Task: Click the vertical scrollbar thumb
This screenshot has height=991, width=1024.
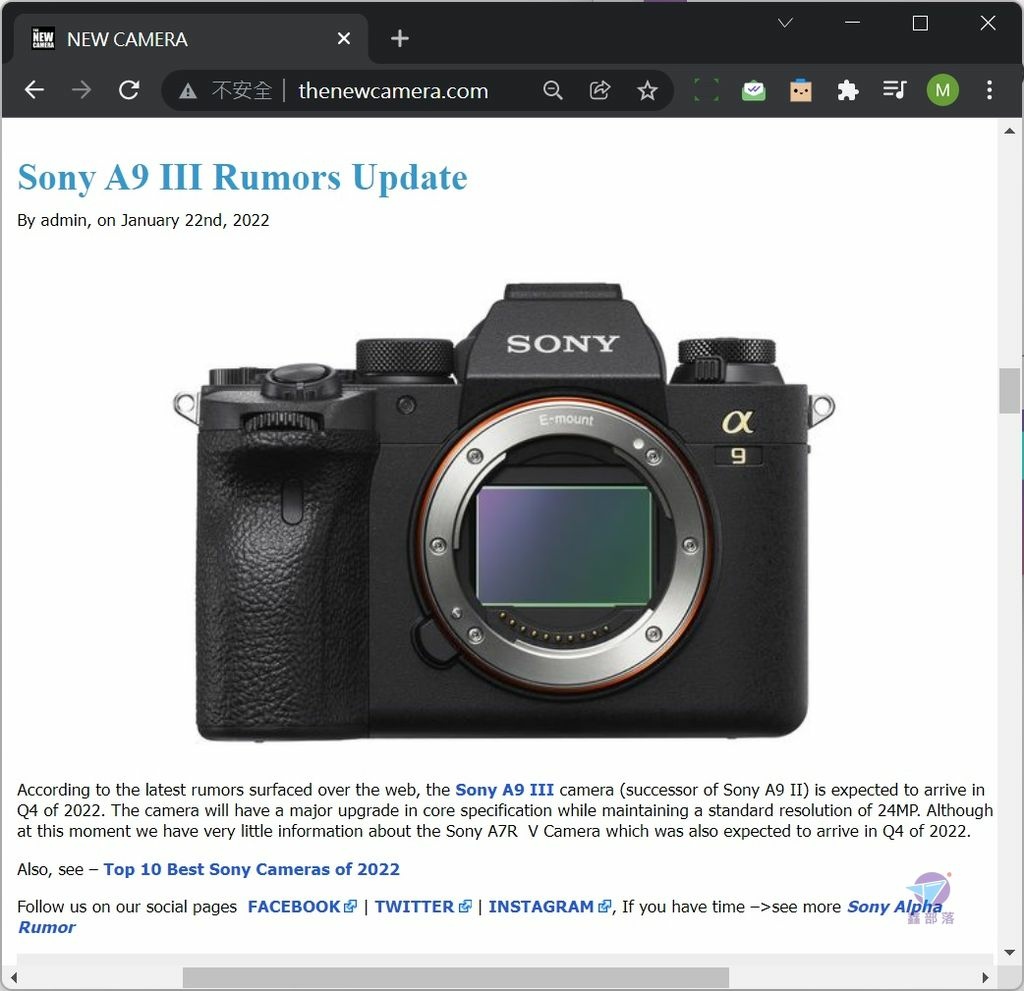Action: point(1009,391)
